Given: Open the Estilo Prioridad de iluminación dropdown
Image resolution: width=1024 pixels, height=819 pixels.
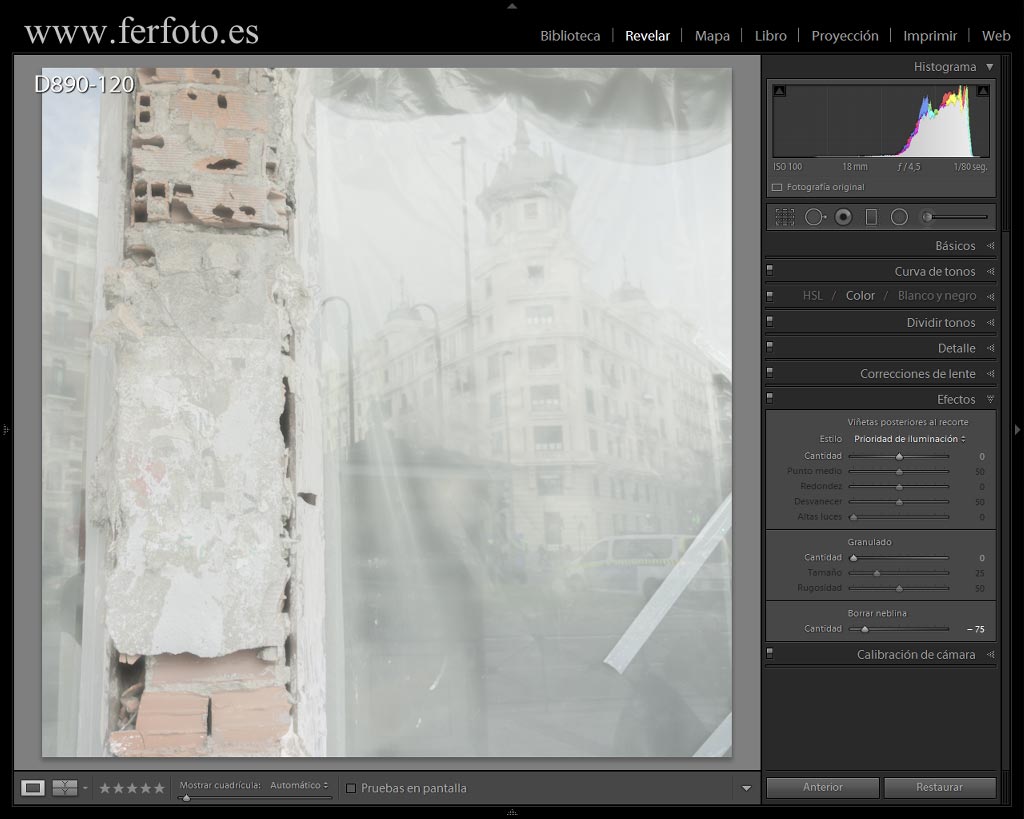Looking at the screenshot, I should 909,439.
